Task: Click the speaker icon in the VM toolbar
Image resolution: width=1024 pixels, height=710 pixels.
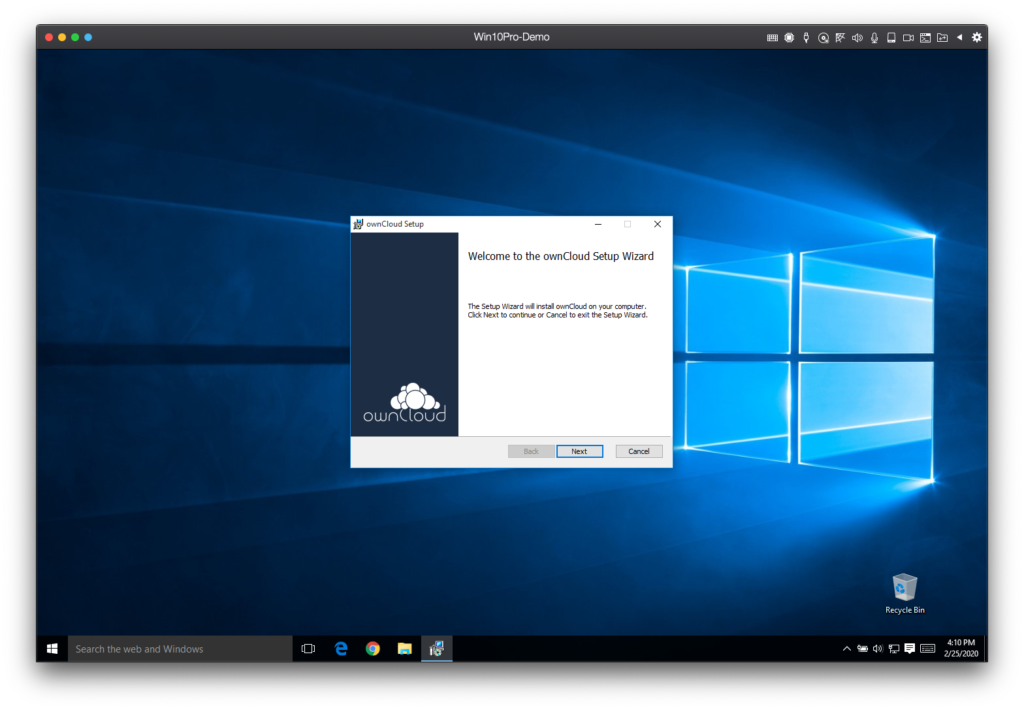Action: pyautogui.click(x=857, y=38)
